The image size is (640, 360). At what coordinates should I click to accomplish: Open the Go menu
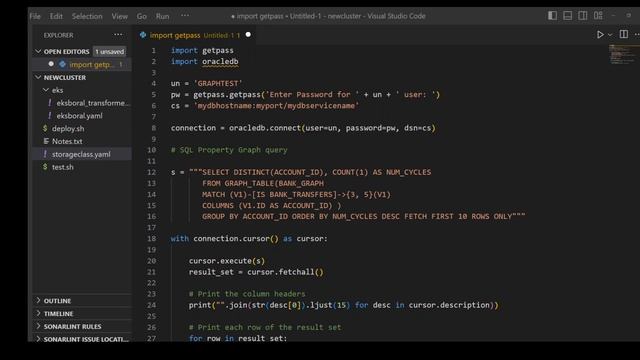[x=142, y=16]
